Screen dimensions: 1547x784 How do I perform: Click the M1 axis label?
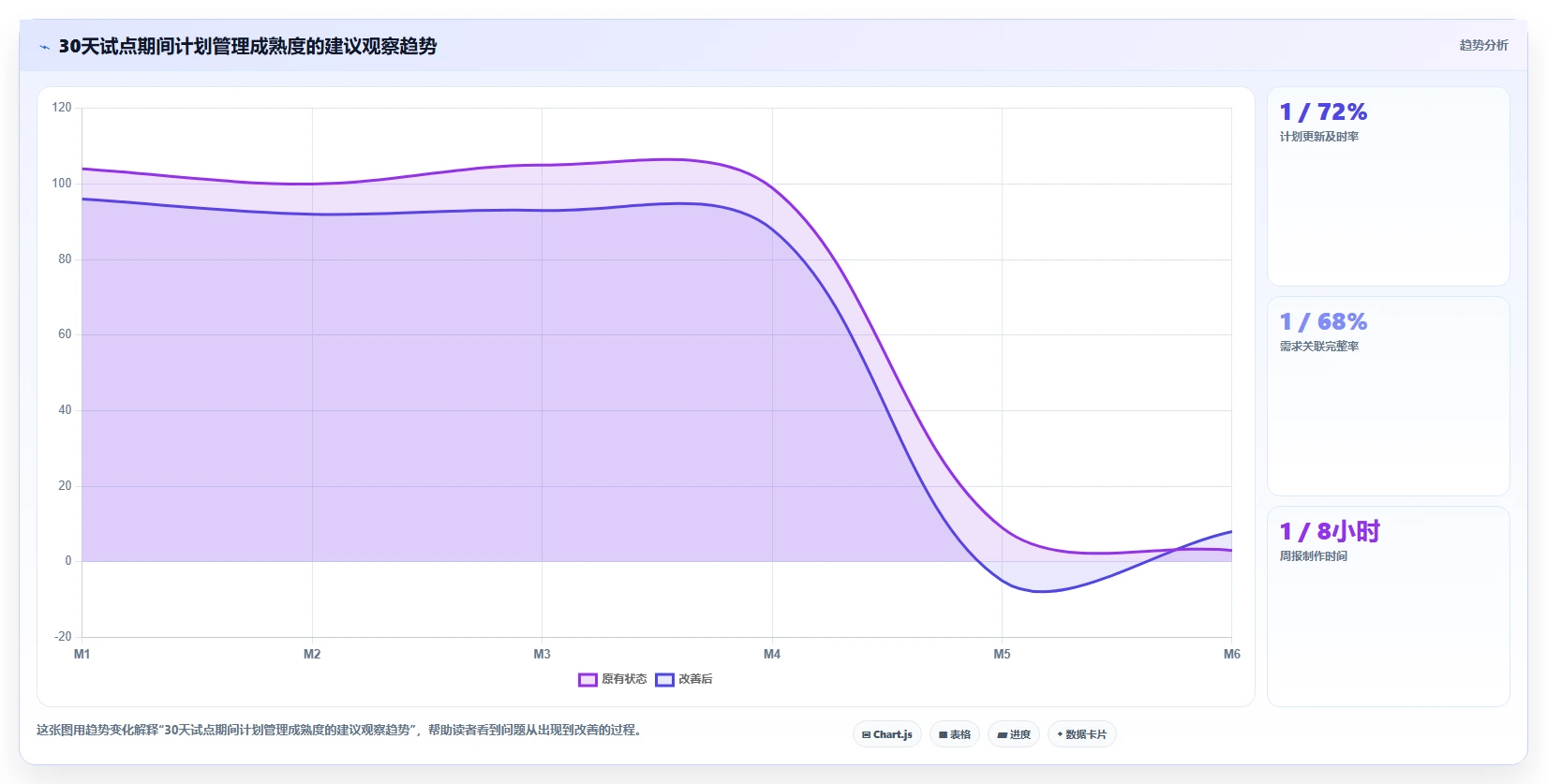point(82,654)
